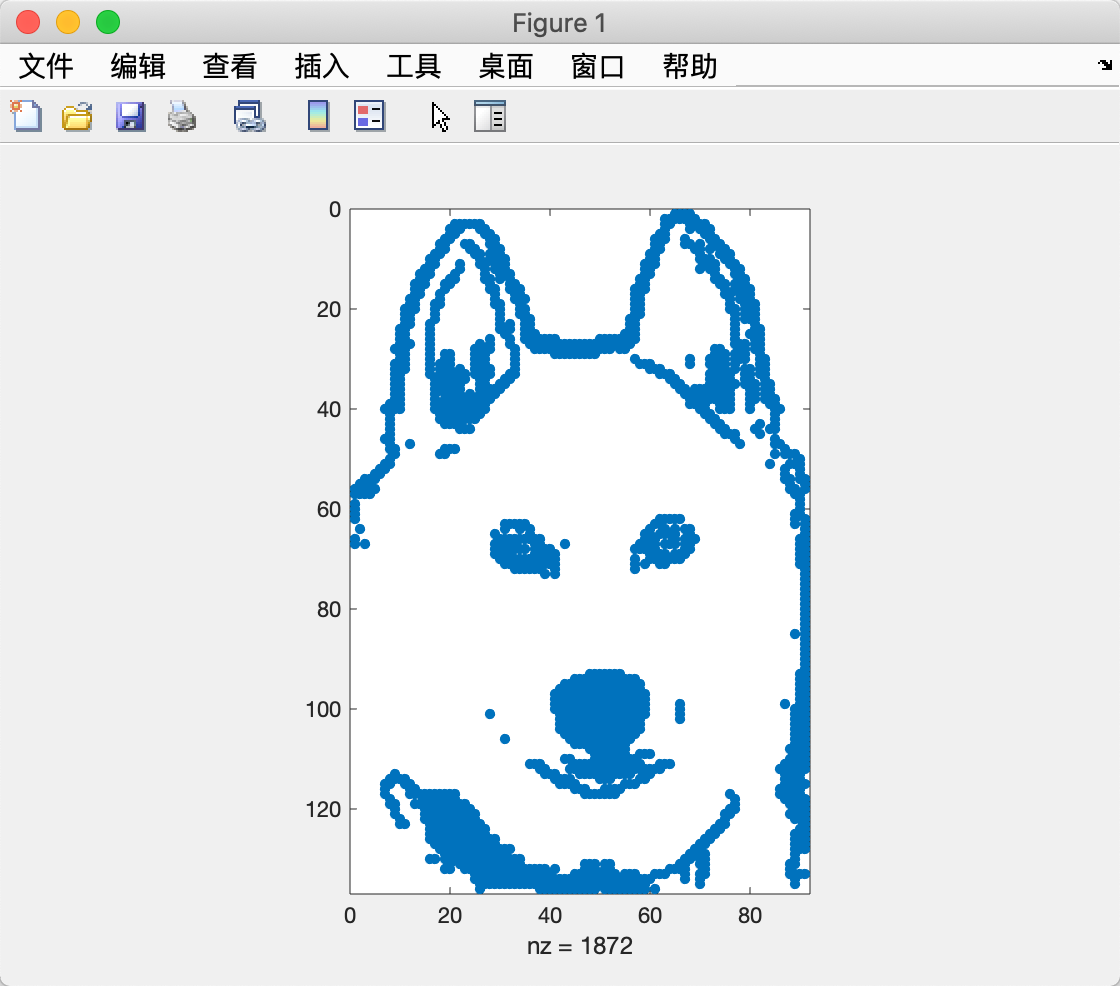Save the current figure

click(129, 116)
